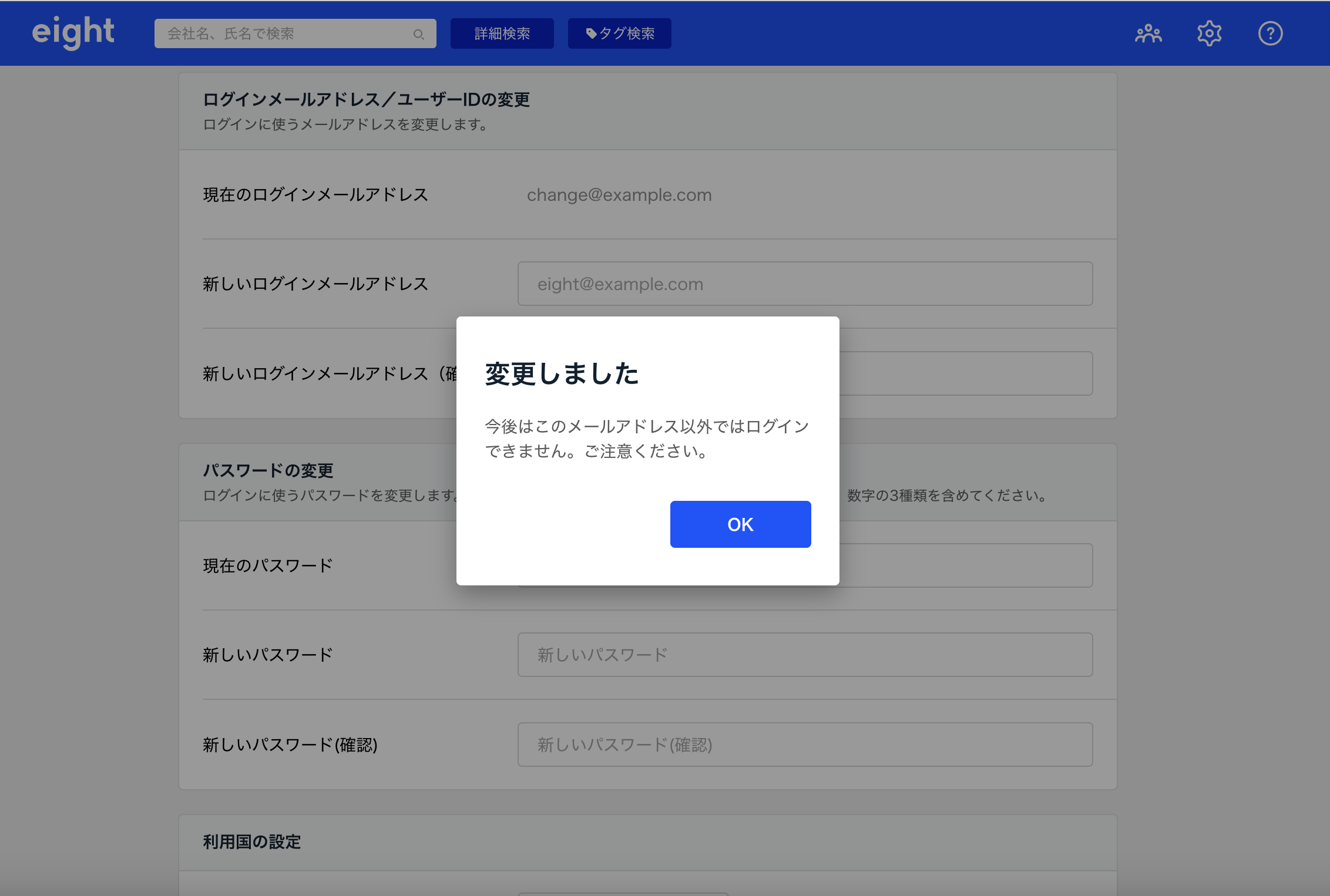
Task: Click the 新しいパスワード(確認) input field
Action: (x=805, y=745)
